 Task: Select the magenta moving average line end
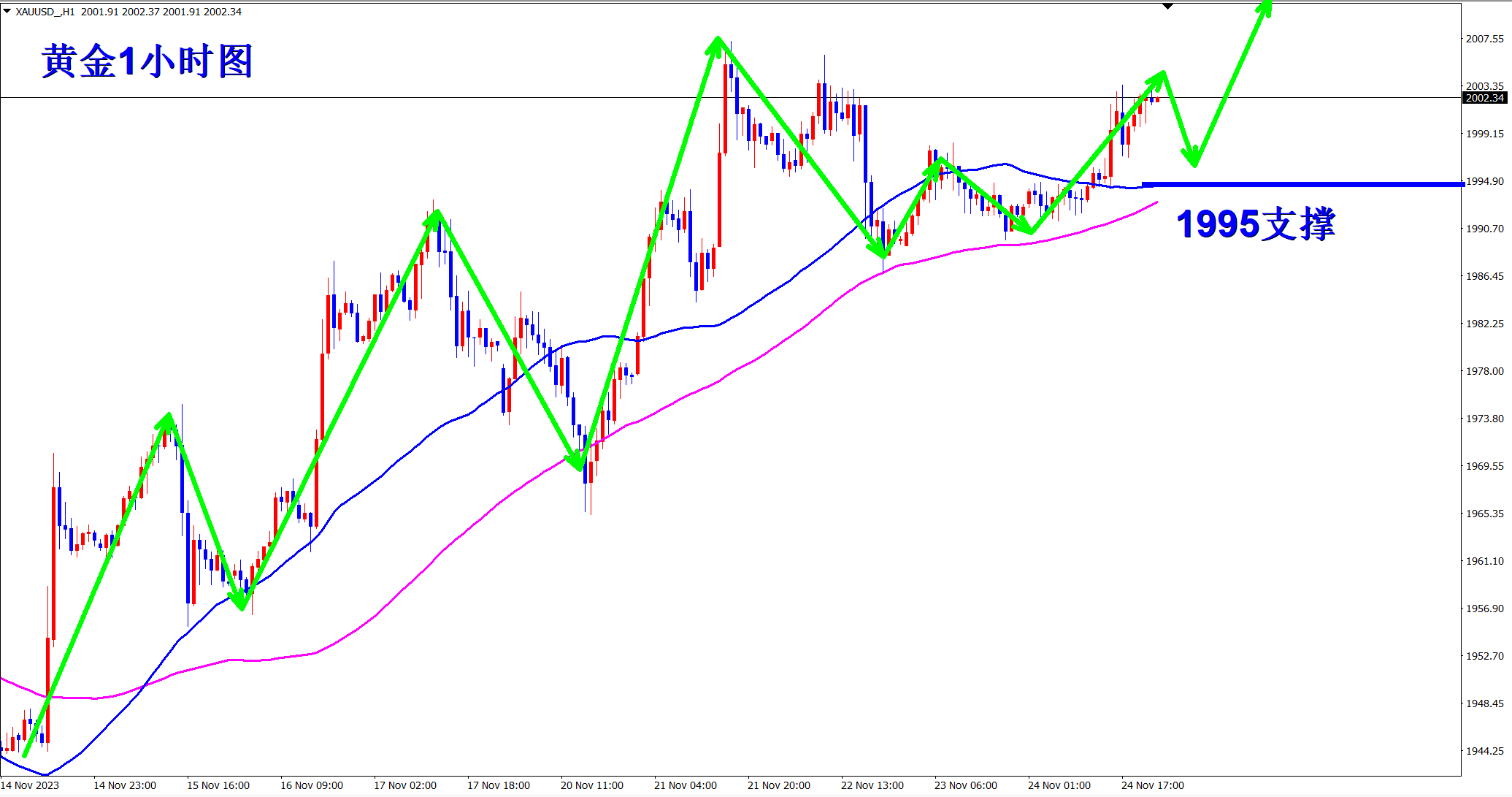(1156, 203)
